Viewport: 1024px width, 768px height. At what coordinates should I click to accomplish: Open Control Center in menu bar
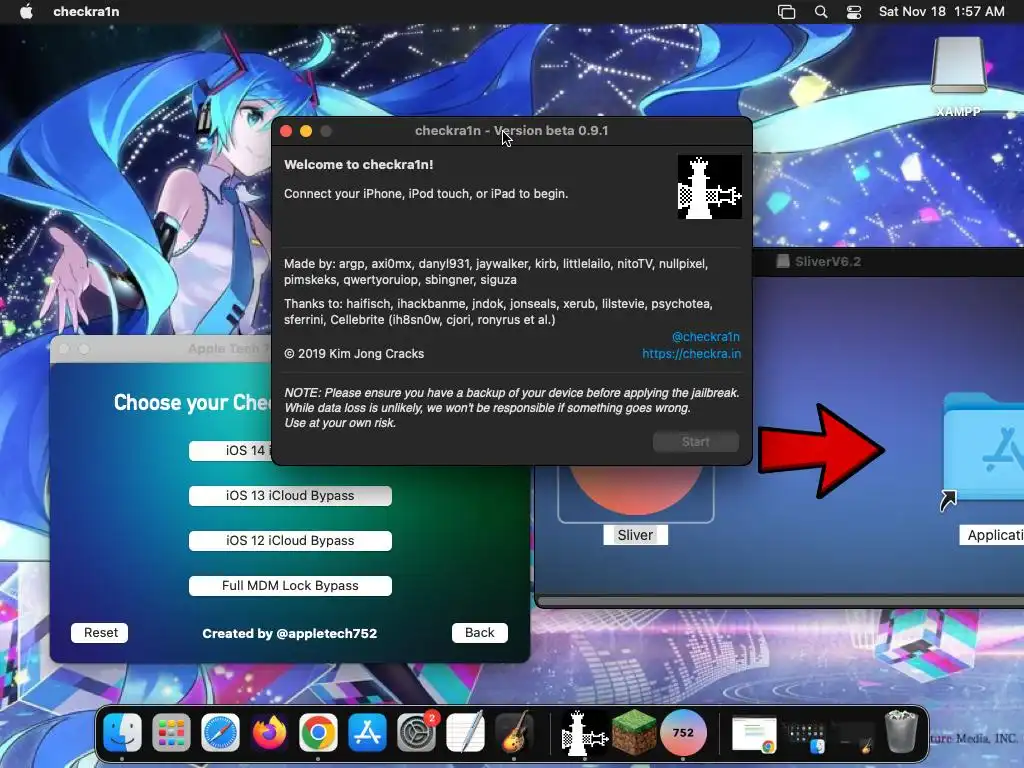click(x=854, y=11)
